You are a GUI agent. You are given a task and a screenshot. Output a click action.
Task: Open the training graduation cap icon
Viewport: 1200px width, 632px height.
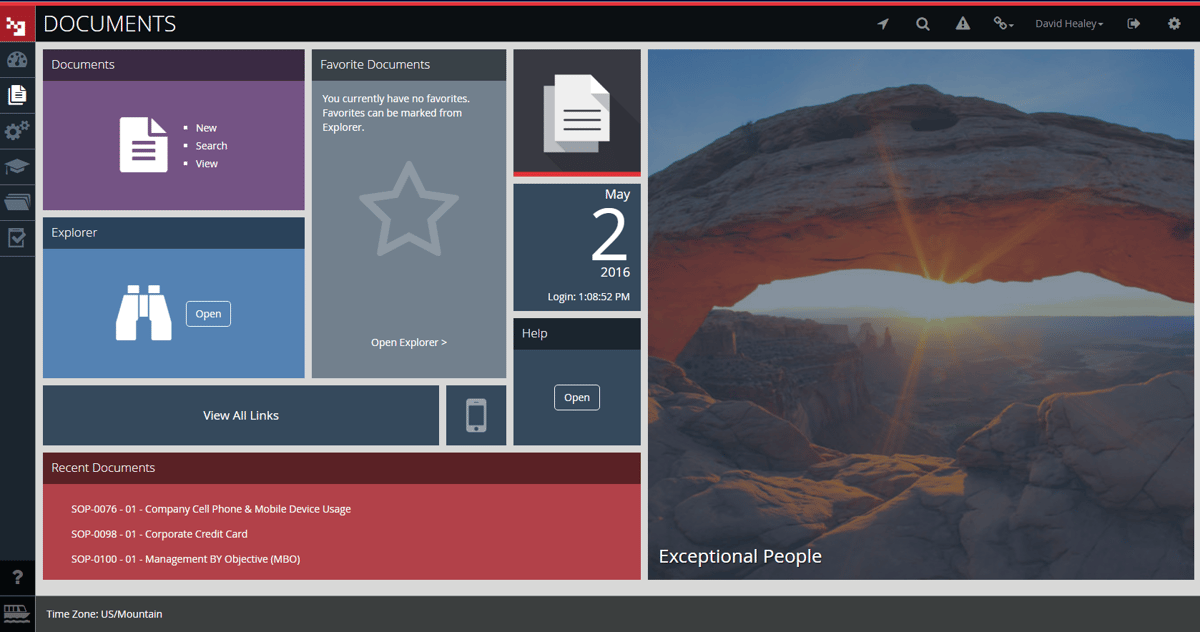17,166
